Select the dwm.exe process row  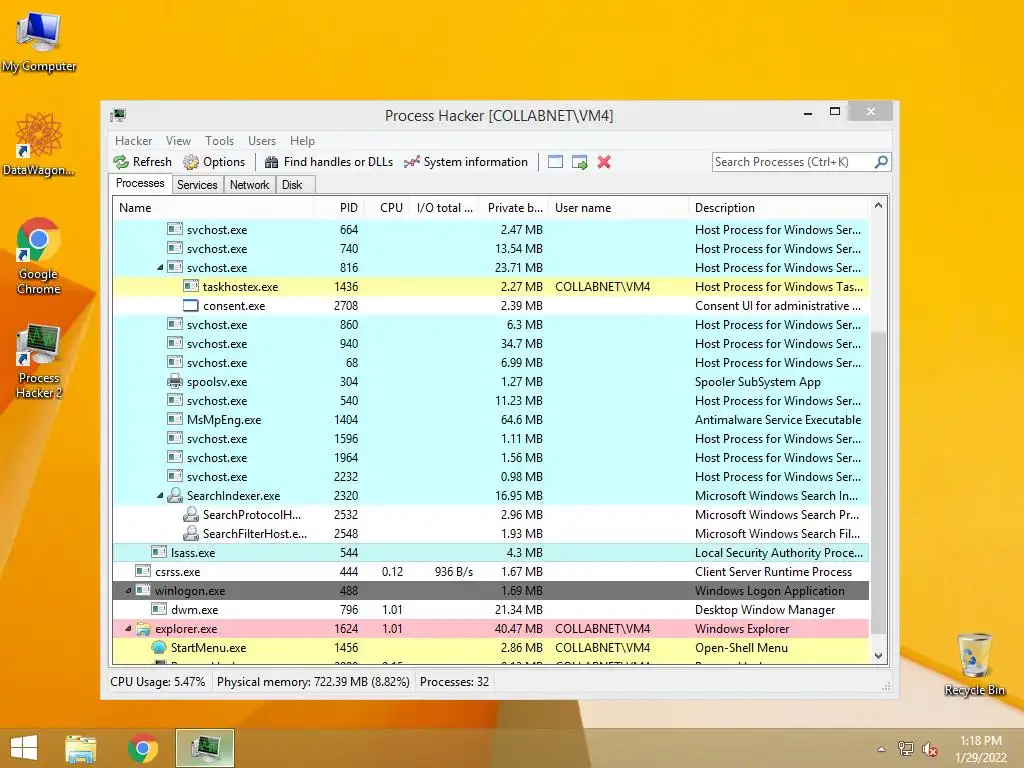pyautogui.click(x=491, y=610)
